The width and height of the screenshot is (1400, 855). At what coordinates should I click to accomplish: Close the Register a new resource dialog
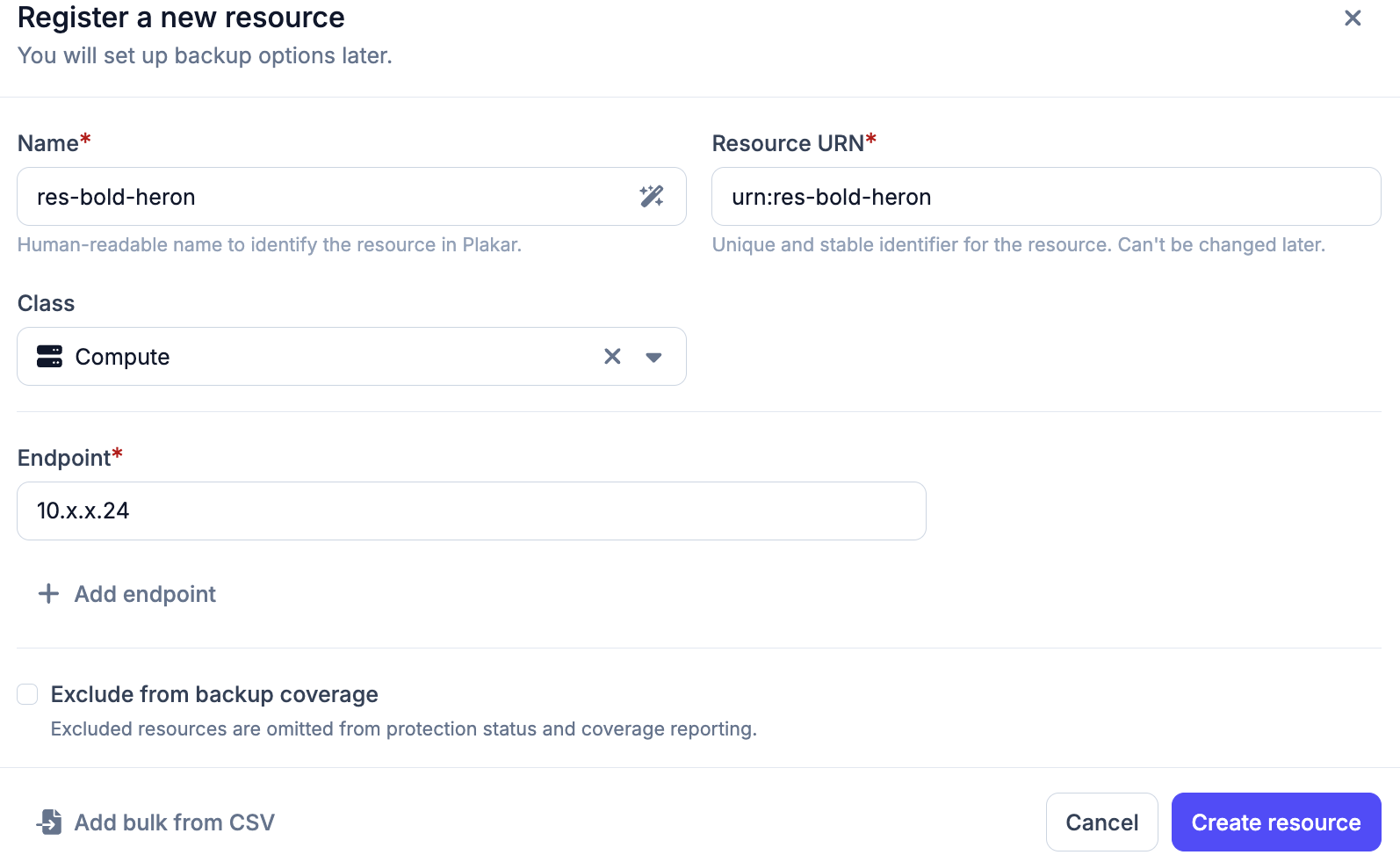(1353, 18)
